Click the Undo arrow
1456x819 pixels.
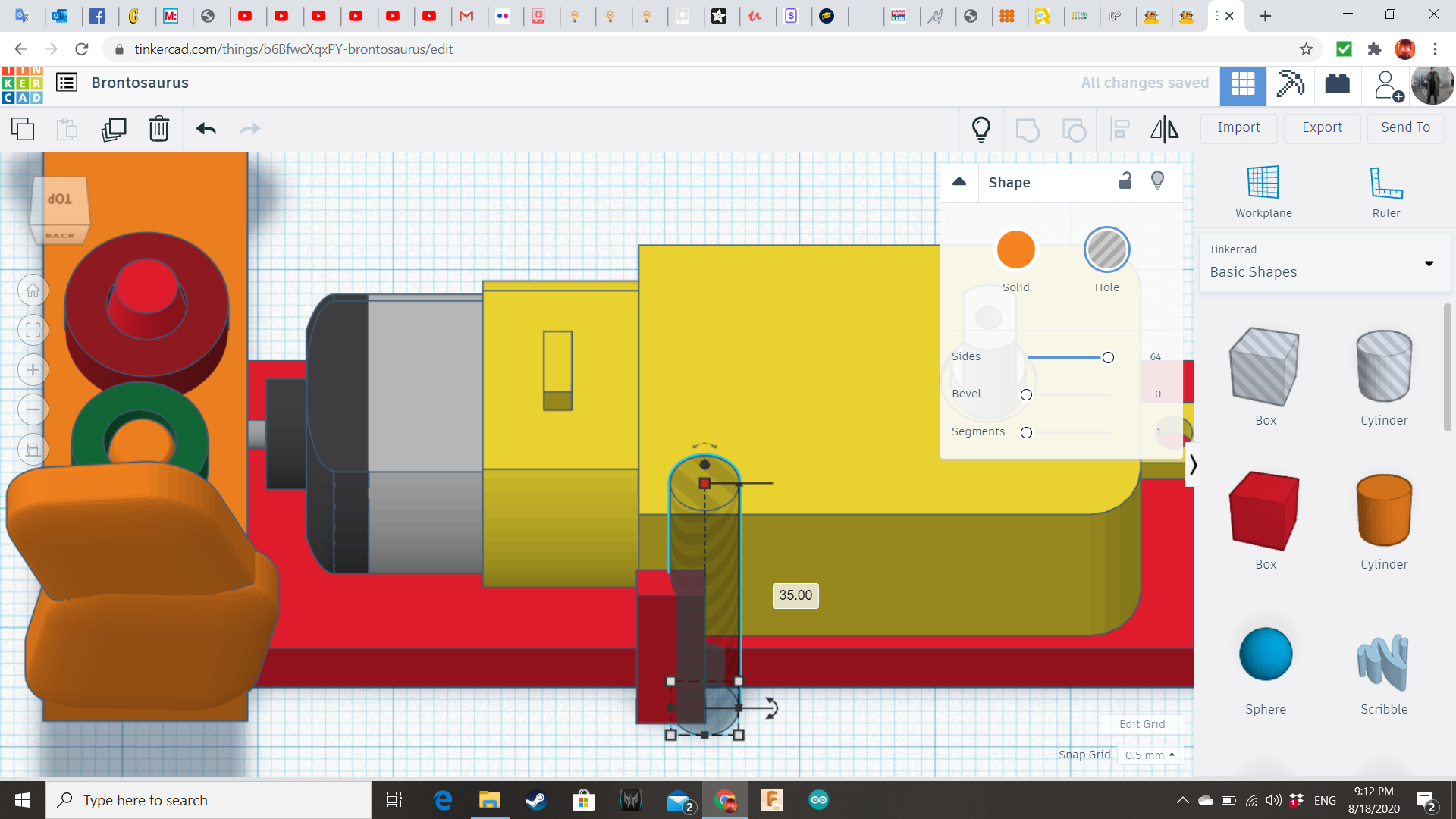pos(206,129)
